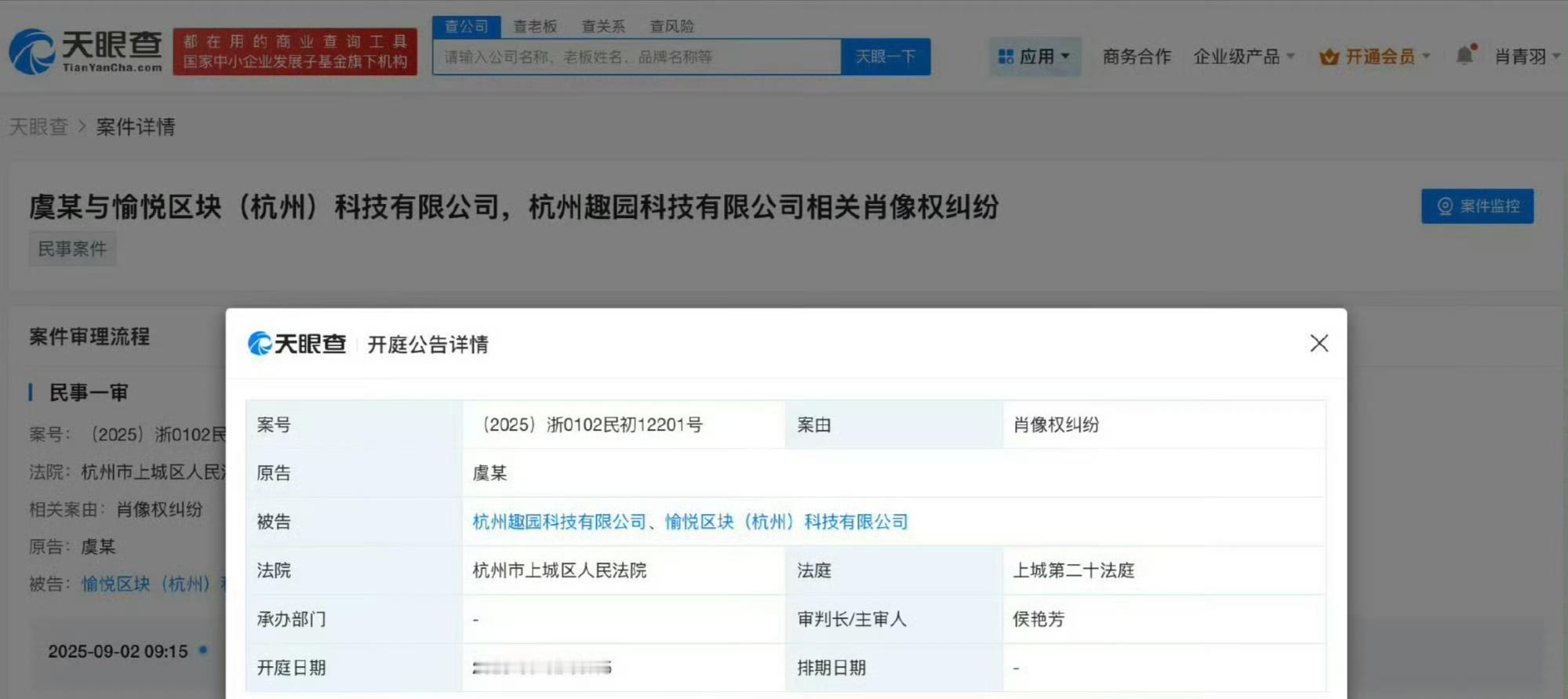
Task: Close the 开庭公告详情 dialog
Action: [1319, 343]
